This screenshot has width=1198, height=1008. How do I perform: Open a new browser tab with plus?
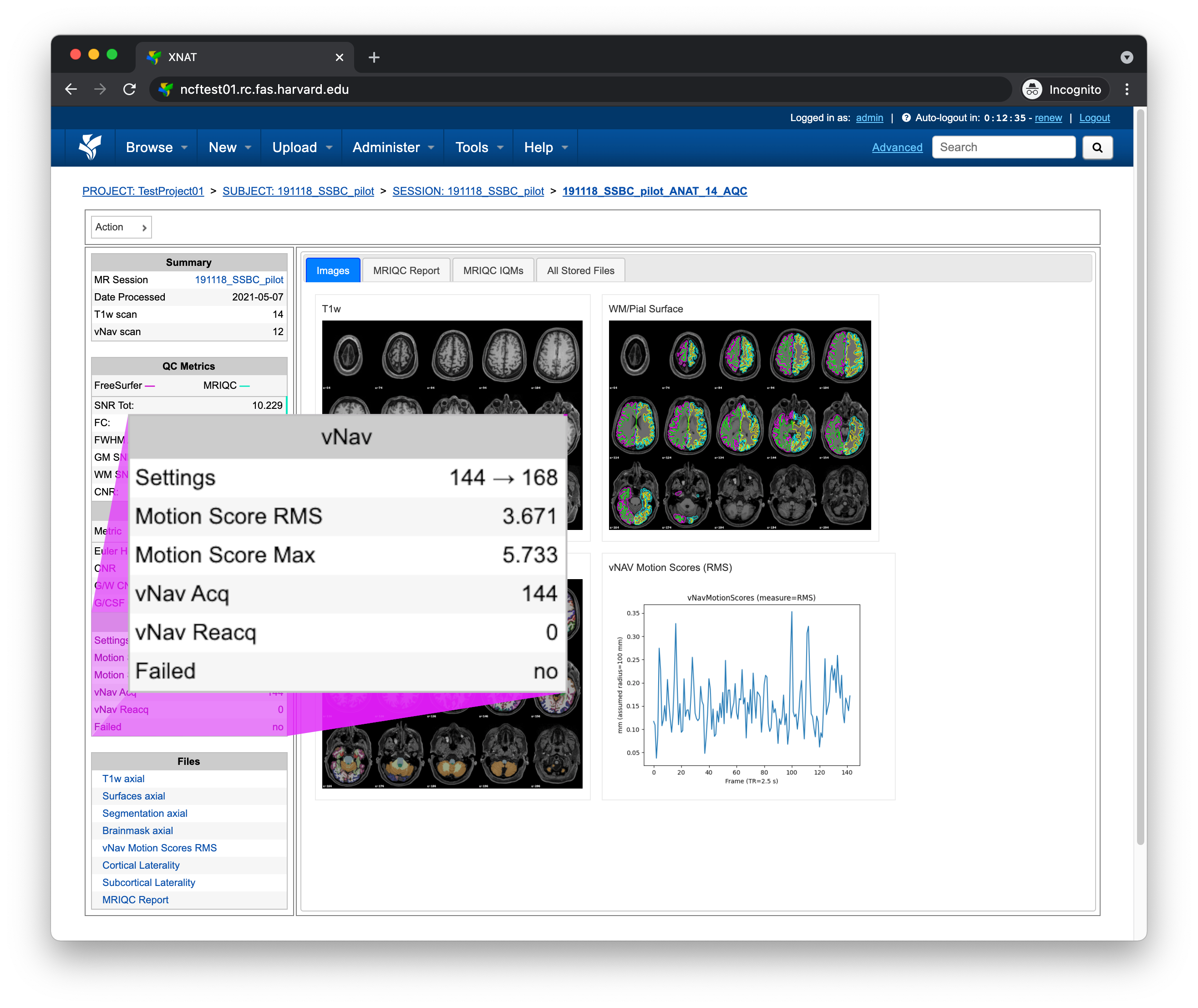pyautogui.click(x=374, y=57)
